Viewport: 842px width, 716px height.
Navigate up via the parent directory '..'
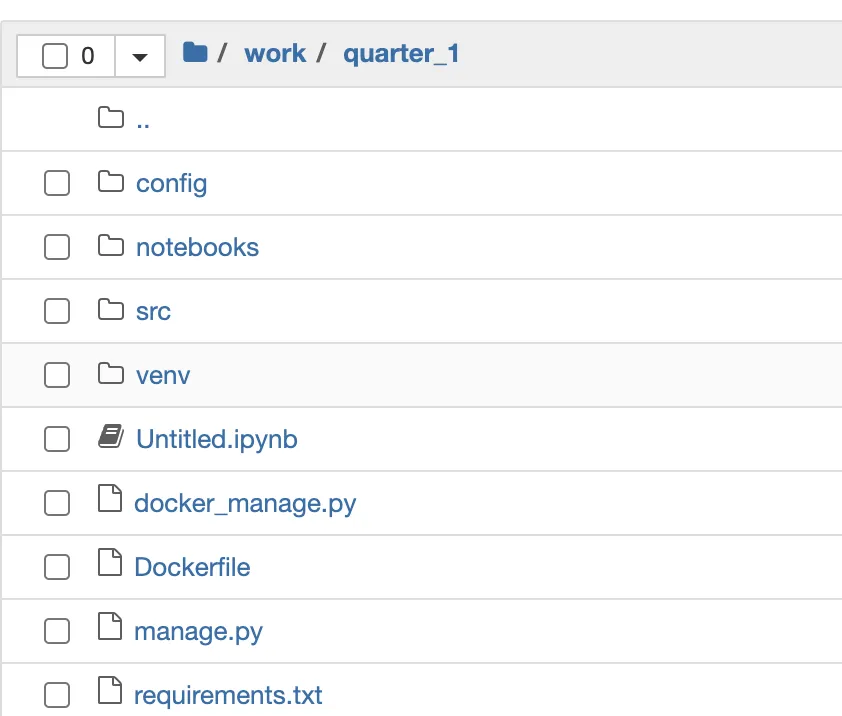click(143, 120)
